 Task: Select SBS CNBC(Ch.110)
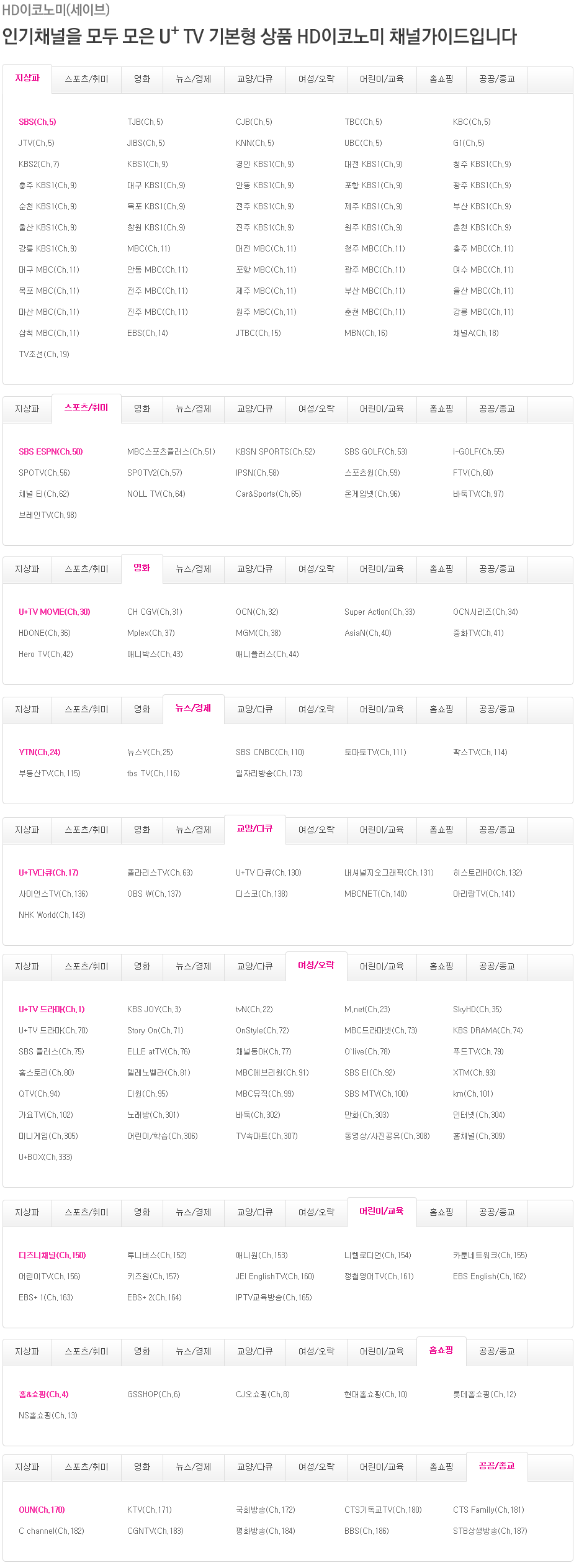[x=270, y=753]
